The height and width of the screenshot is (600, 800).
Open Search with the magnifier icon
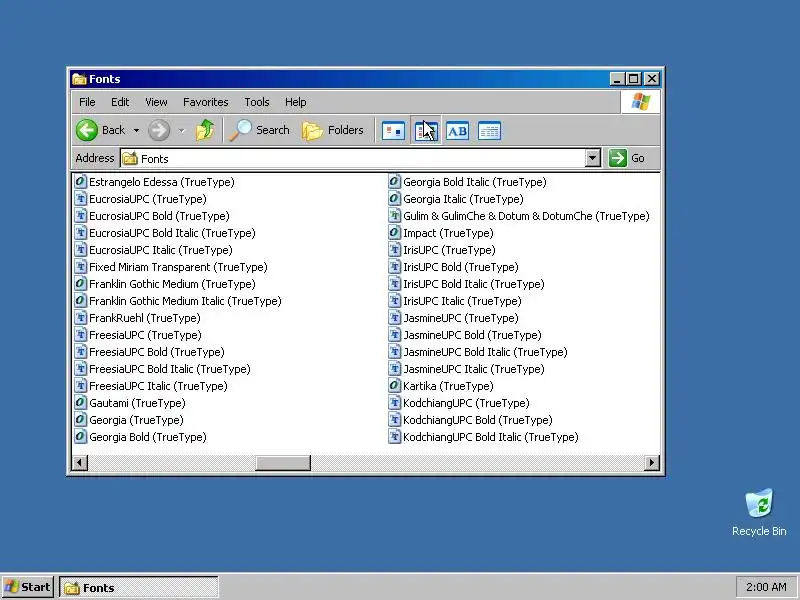coord(240,130)
